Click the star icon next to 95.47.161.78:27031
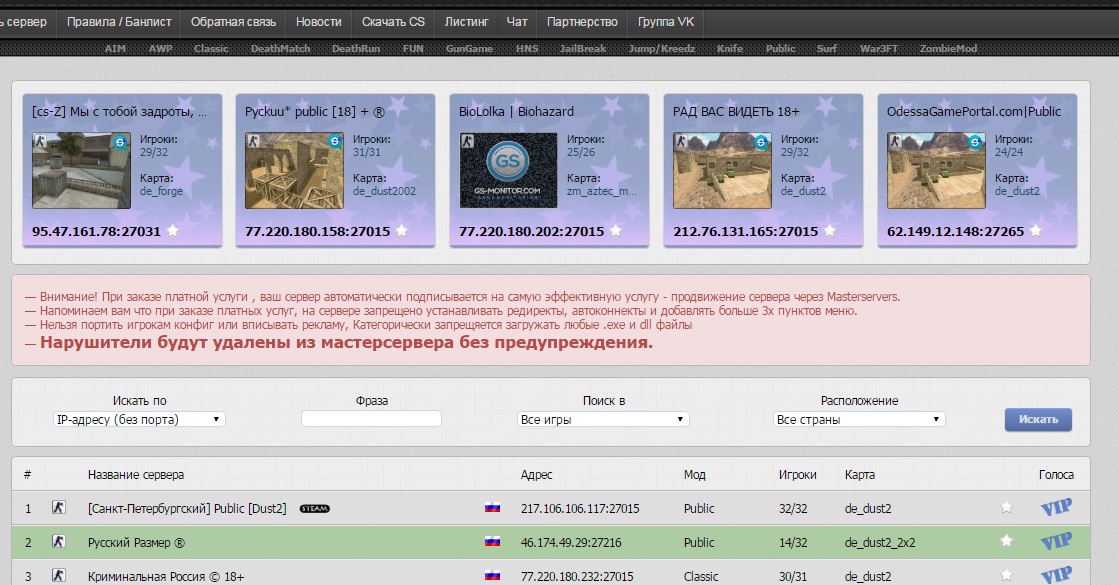Image resolution: width=1119 pixels, height=585 pixels. (173, 230)
